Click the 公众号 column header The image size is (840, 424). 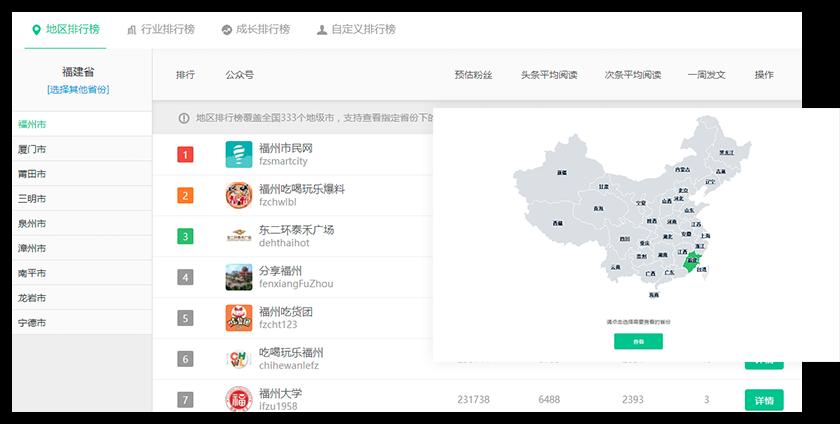pos(239,75)
